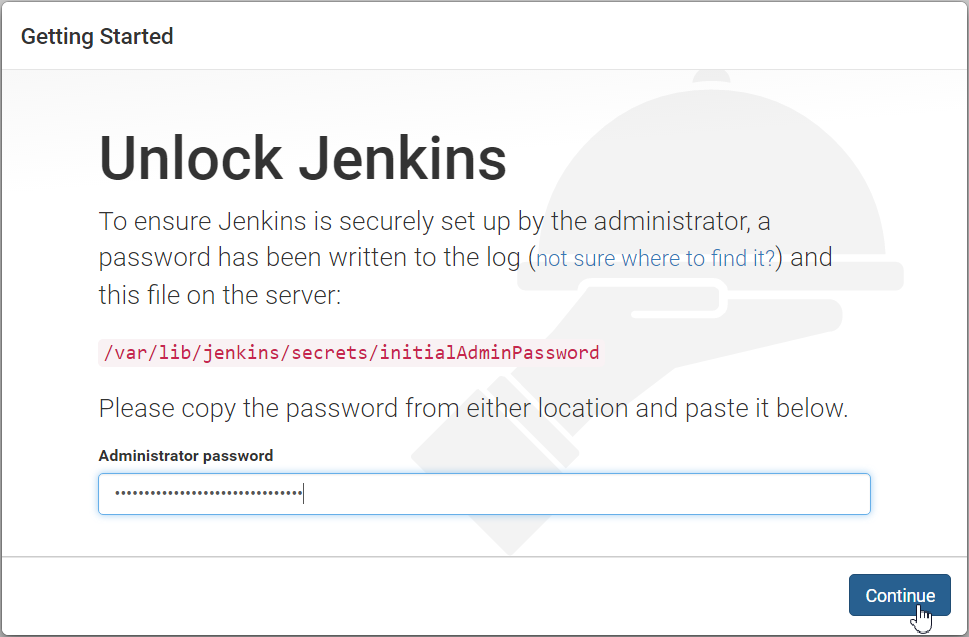Click the 'Administrator password' label
The height and width of the screenshot is (637, 969).
pyautogui.click(x=185, y=455)
